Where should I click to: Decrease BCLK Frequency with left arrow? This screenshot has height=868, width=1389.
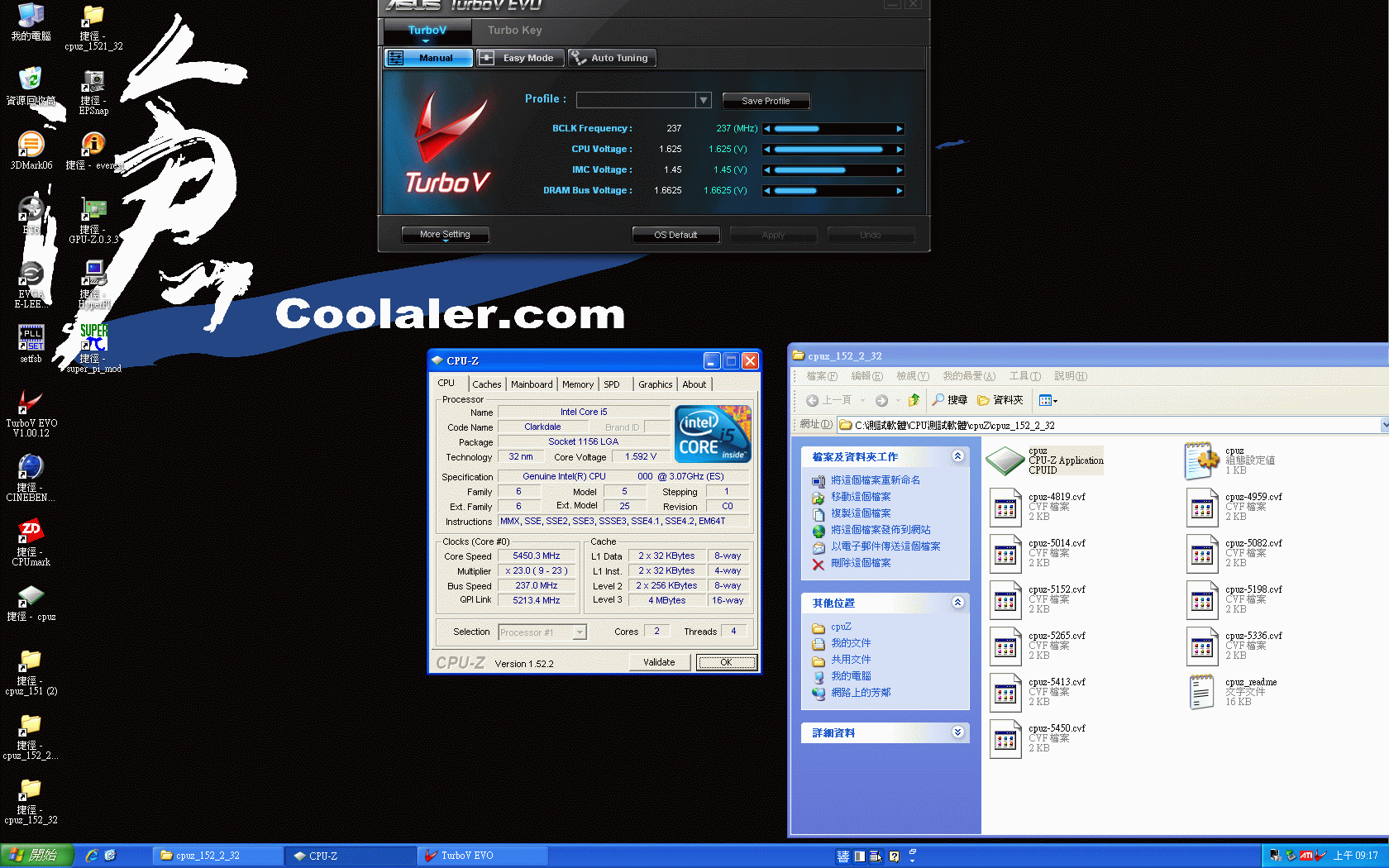click(x=767, y=129)
